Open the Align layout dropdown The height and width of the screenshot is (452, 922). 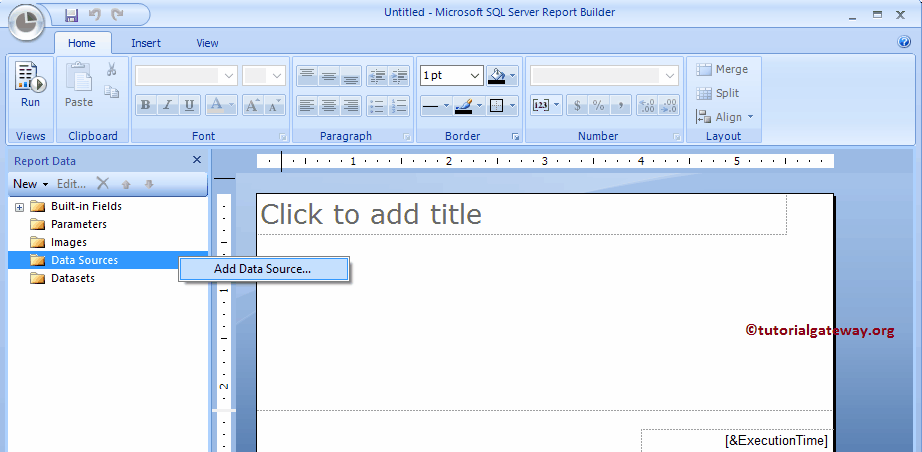[x=724, y=117]
